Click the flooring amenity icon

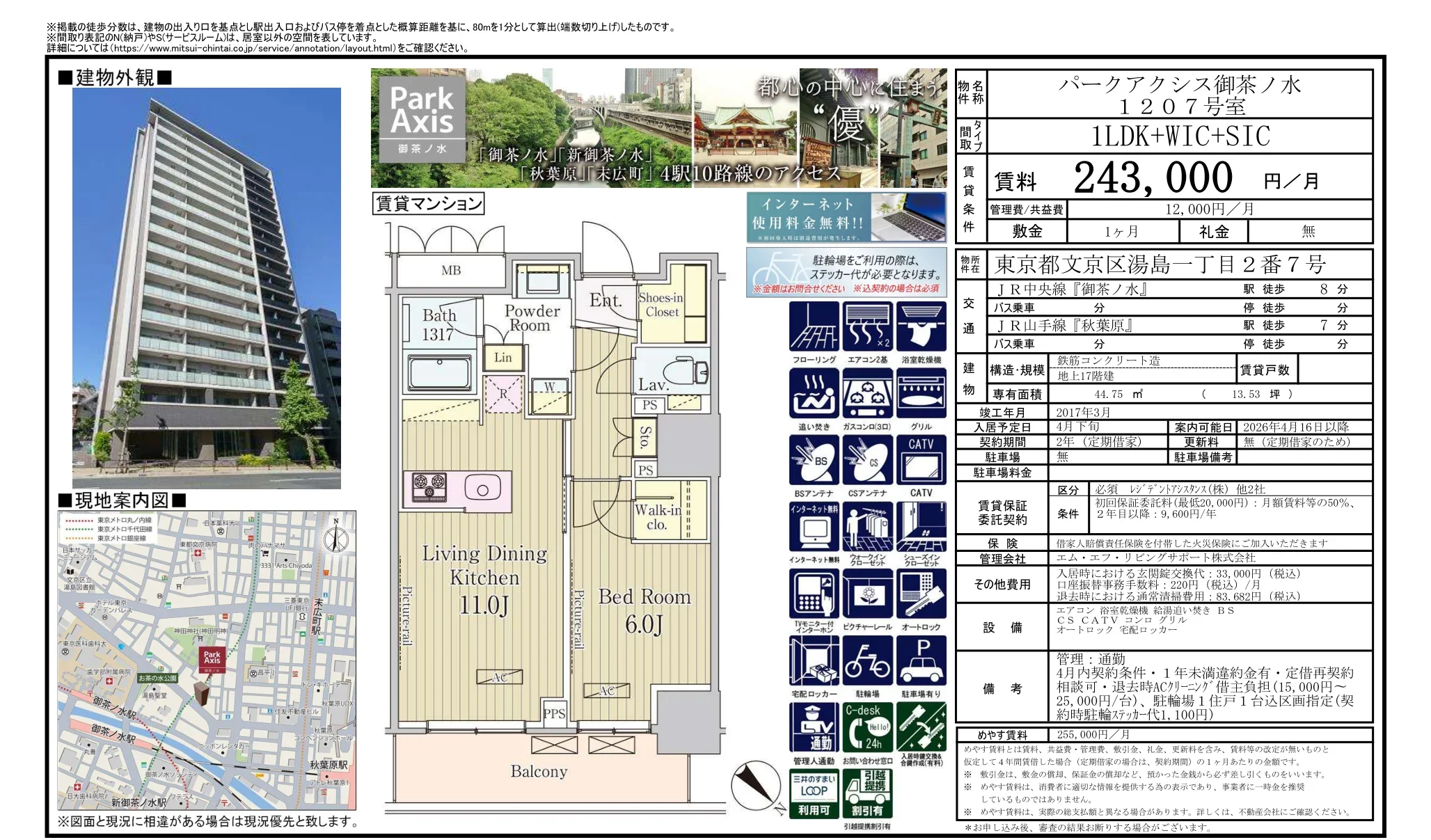click(x=813, y=326)
